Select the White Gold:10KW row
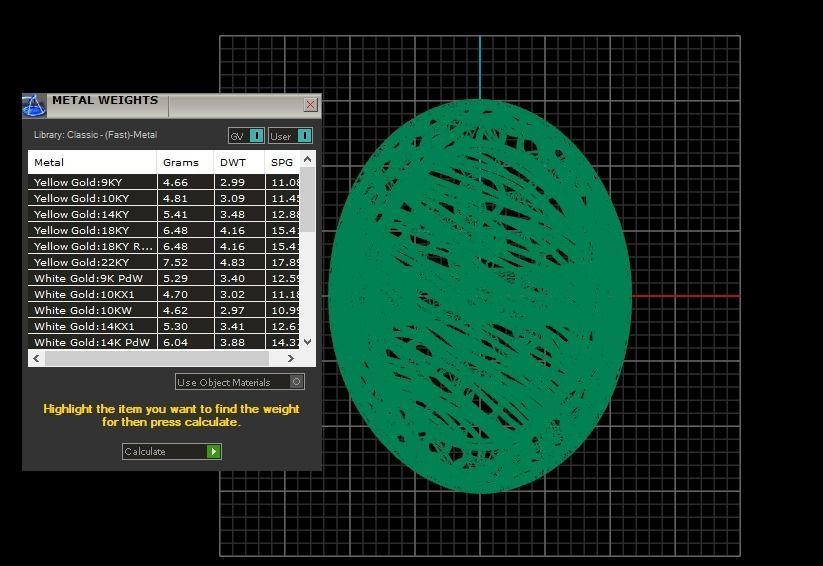This screenshot has width=823, height=566. click(164, 310)
